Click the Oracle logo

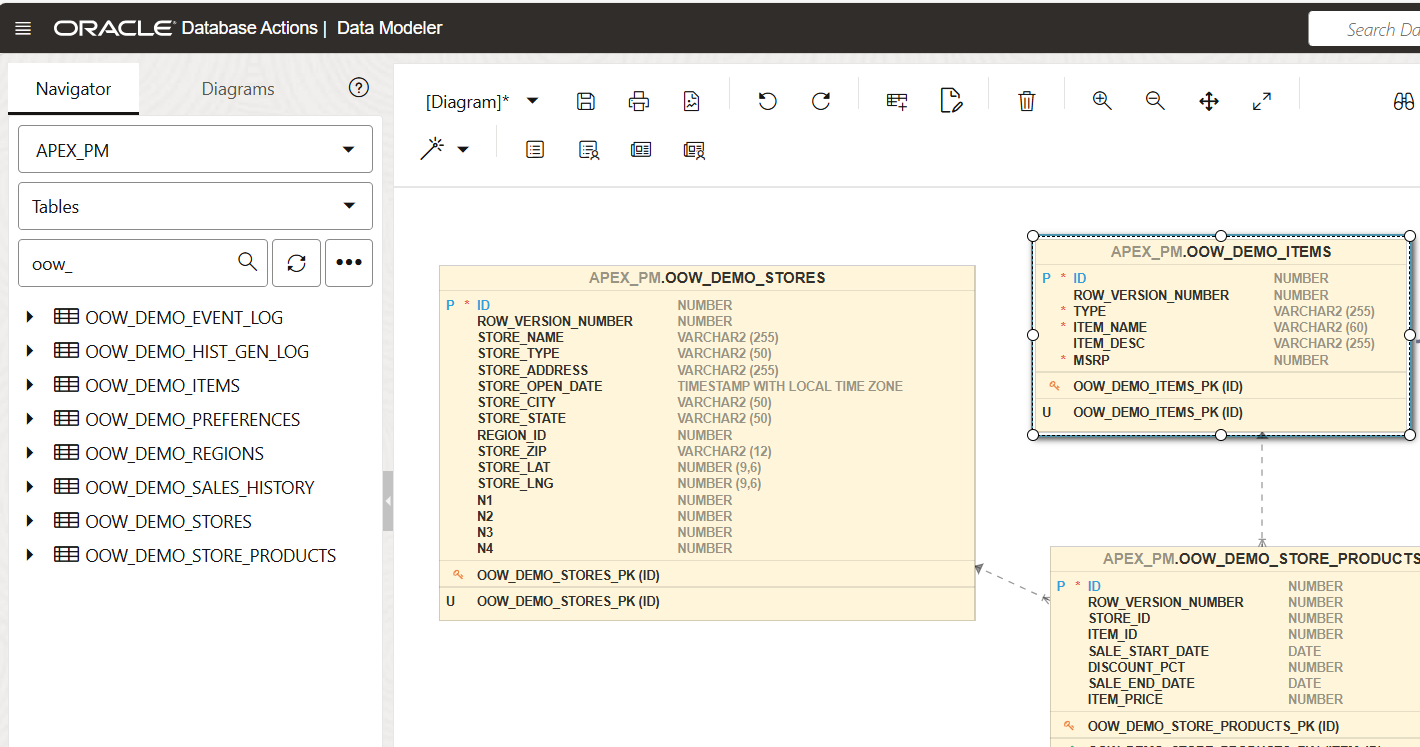pyautogui.click(x=114, y=28)
